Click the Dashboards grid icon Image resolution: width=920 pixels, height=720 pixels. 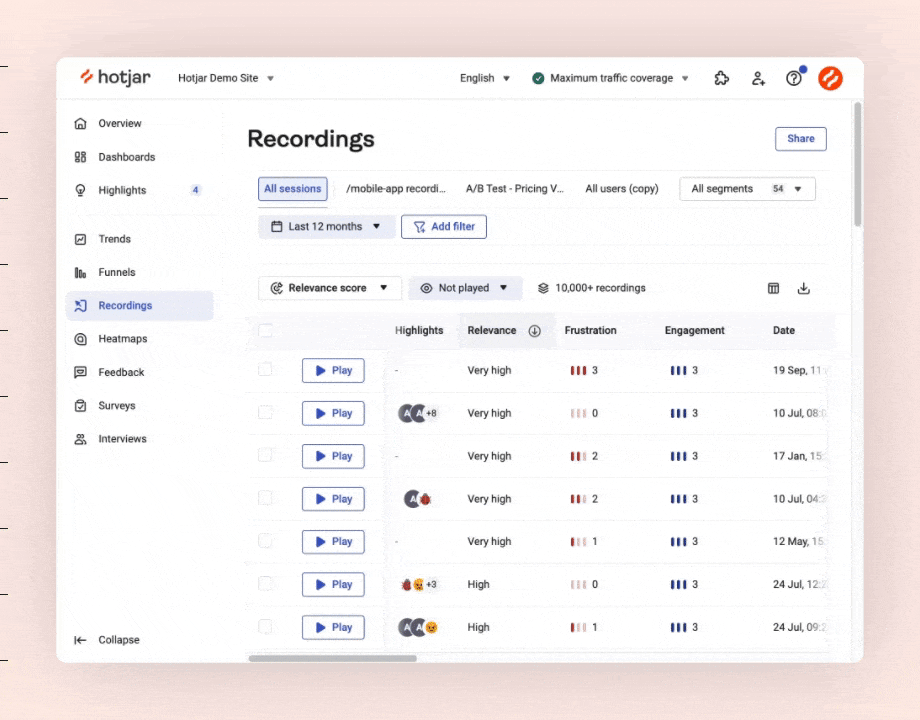click(x=80, y=157)
